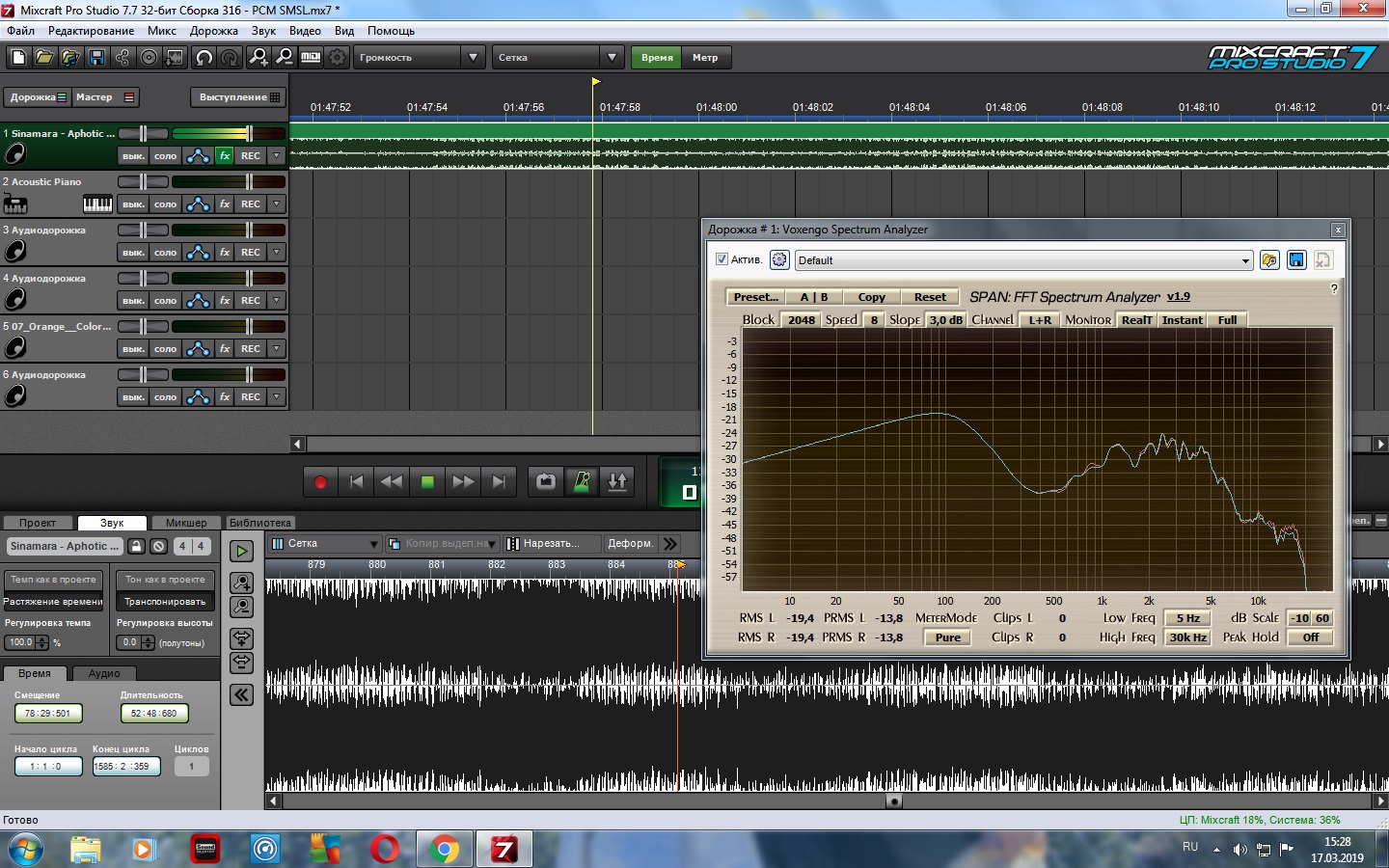
Task: Solo the Acoustic Piano track
Action: click(x=165, y=203)
